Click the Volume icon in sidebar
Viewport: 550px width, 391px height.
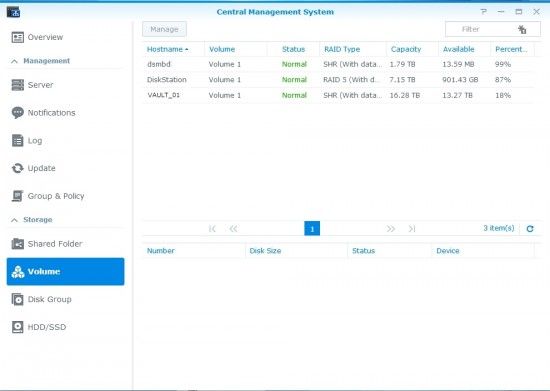(x=18, y=271)
